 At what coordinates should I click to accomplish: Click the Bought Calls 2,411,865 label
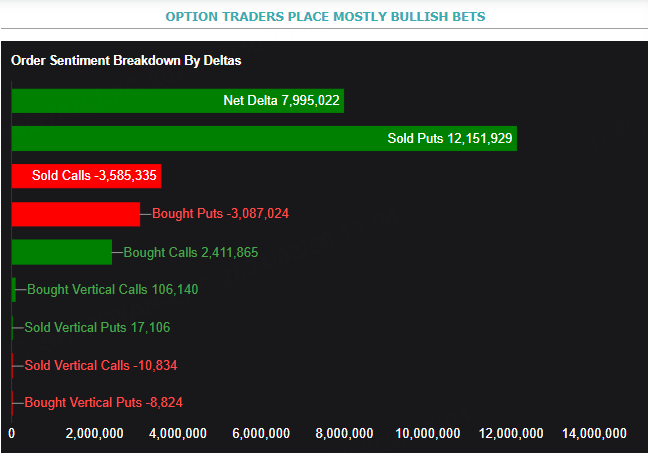(190, 253)
